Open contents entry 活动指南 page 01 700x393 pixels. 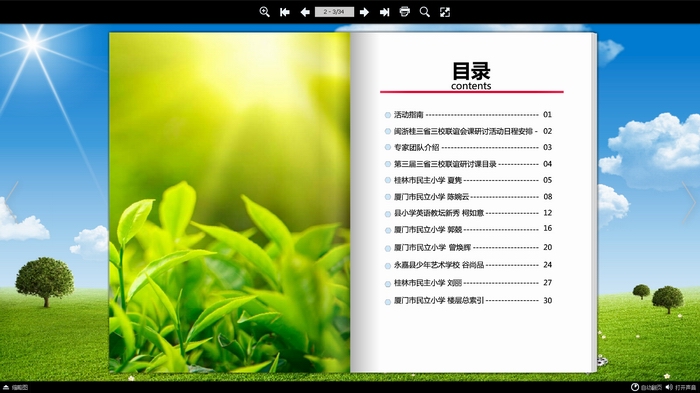468,115
